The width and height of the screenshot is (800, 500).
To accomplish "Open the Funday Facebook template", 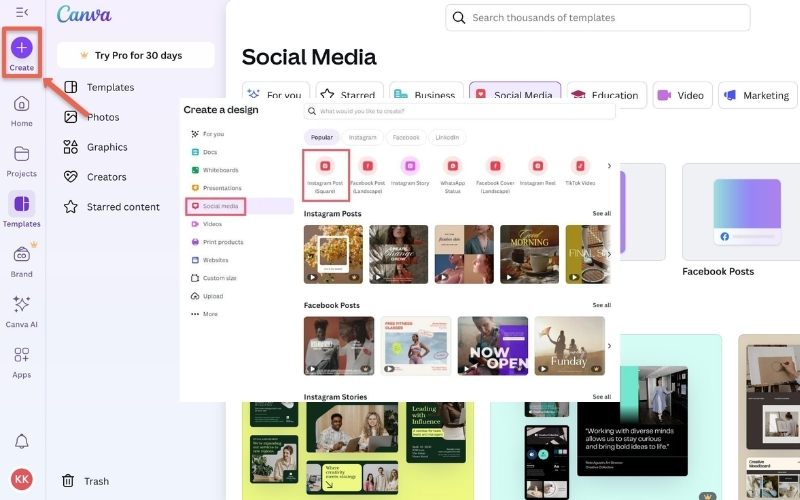I will [569, 346].
